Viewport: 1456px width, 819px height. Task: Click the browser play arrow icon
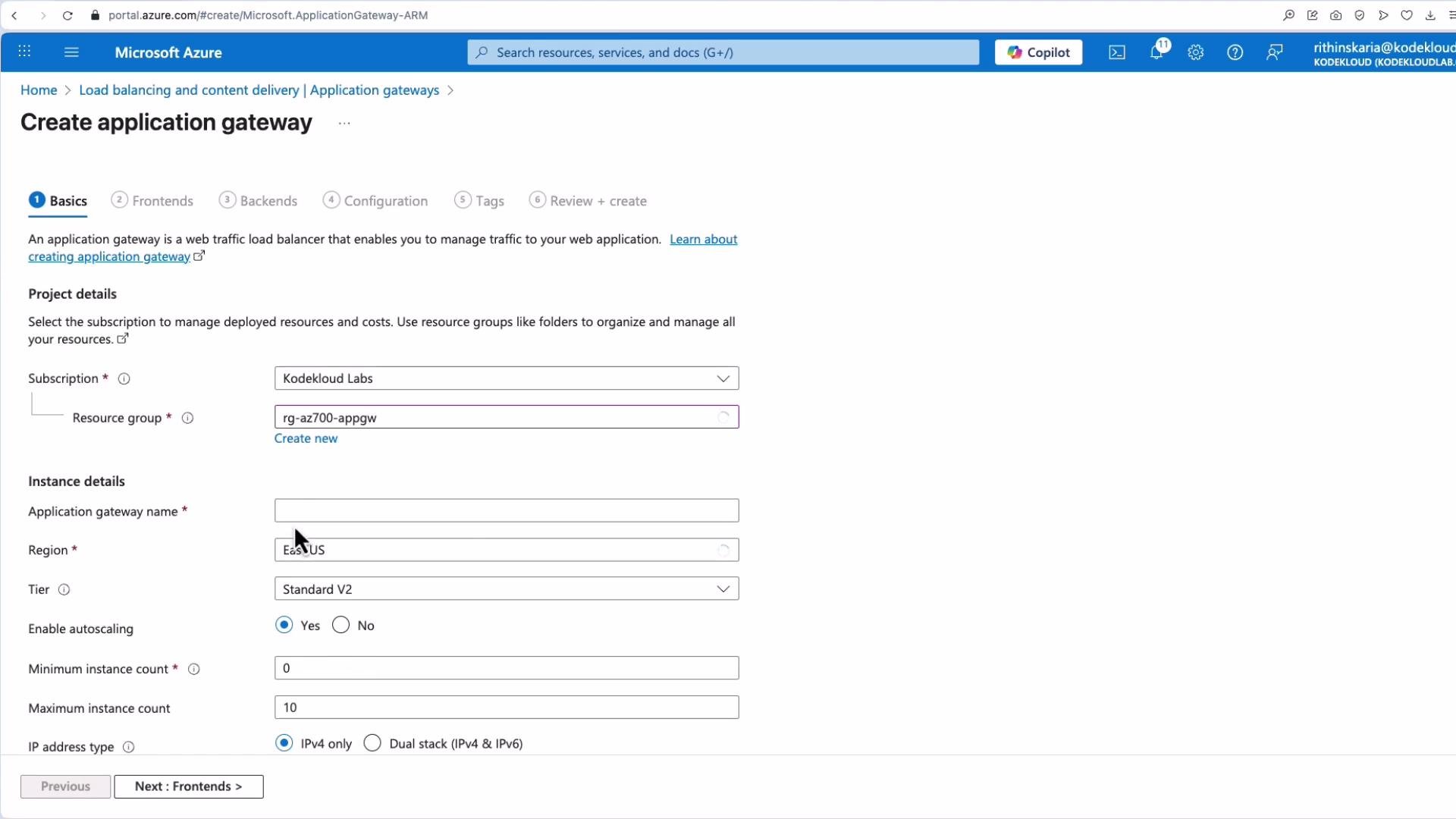[1383, 15]
